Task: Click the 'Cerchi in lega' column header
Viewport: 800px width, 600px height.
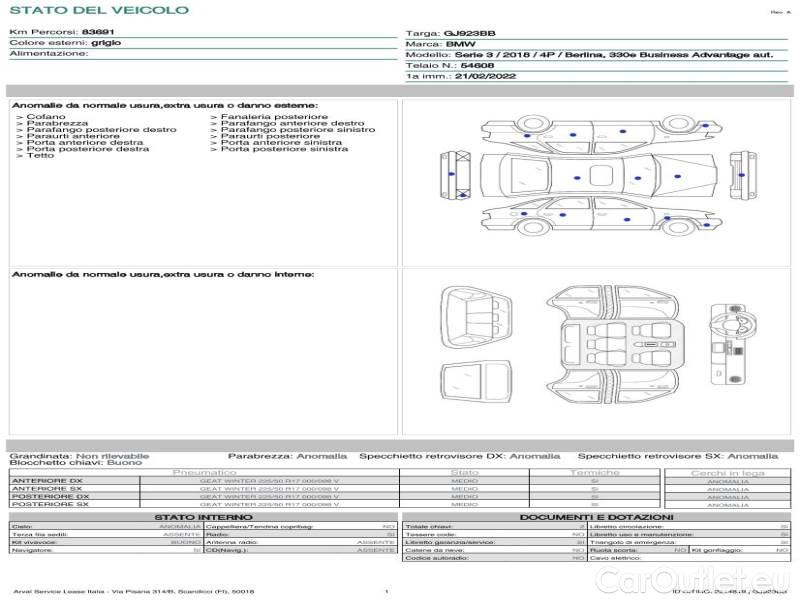Action: (727, 472)
